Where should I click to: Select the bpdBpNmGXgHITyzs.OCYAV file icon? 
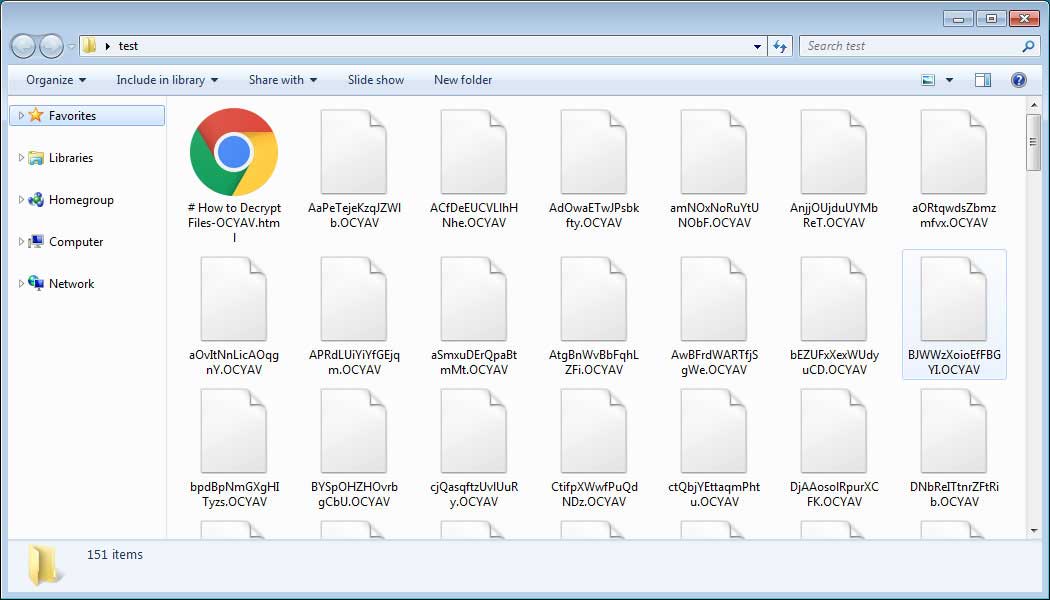point(234,431)
